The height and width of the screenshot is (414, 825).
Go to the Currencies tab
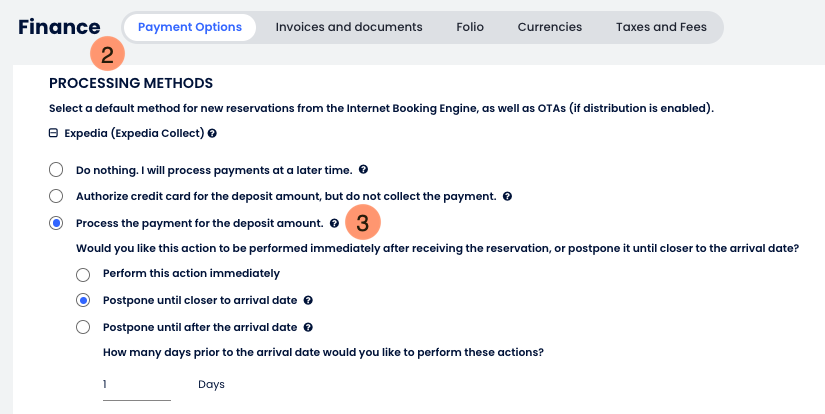point(549,27)
